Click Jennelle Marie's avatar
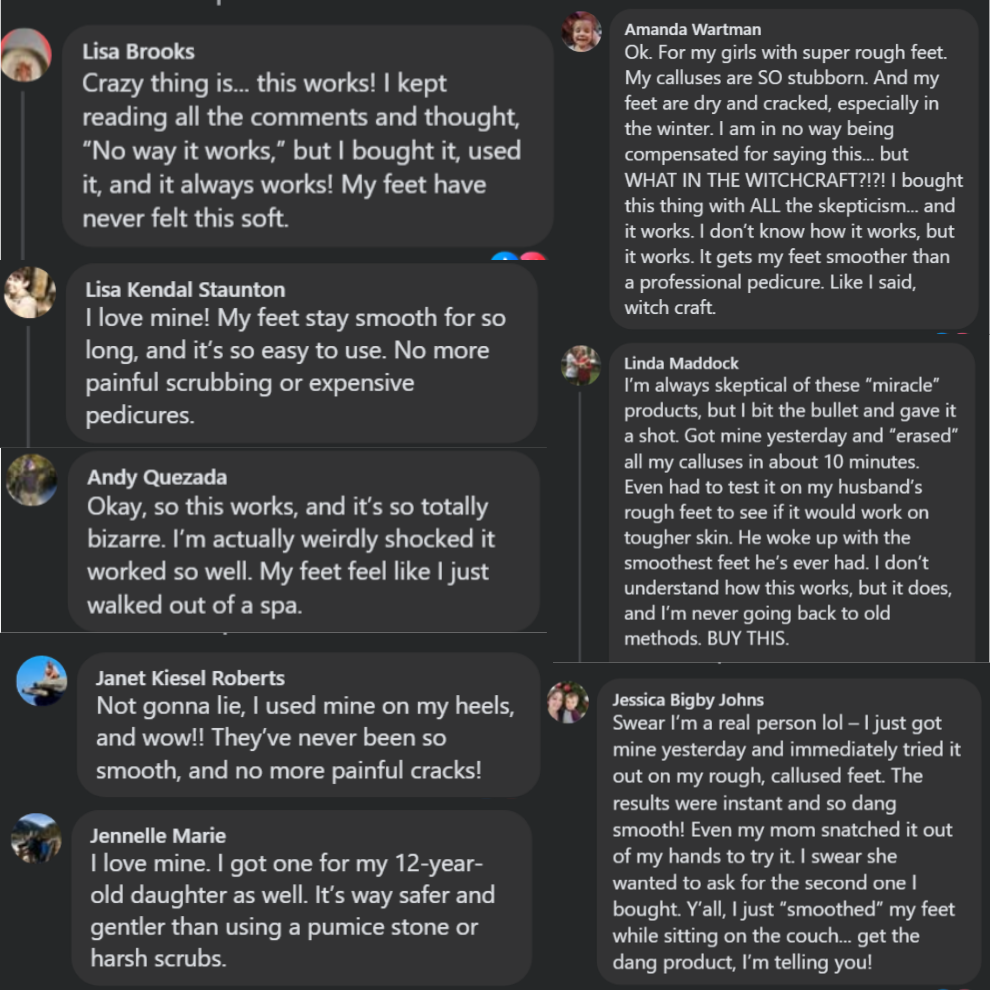This screenshot has height=990, width=990. [x=36, y=838]
